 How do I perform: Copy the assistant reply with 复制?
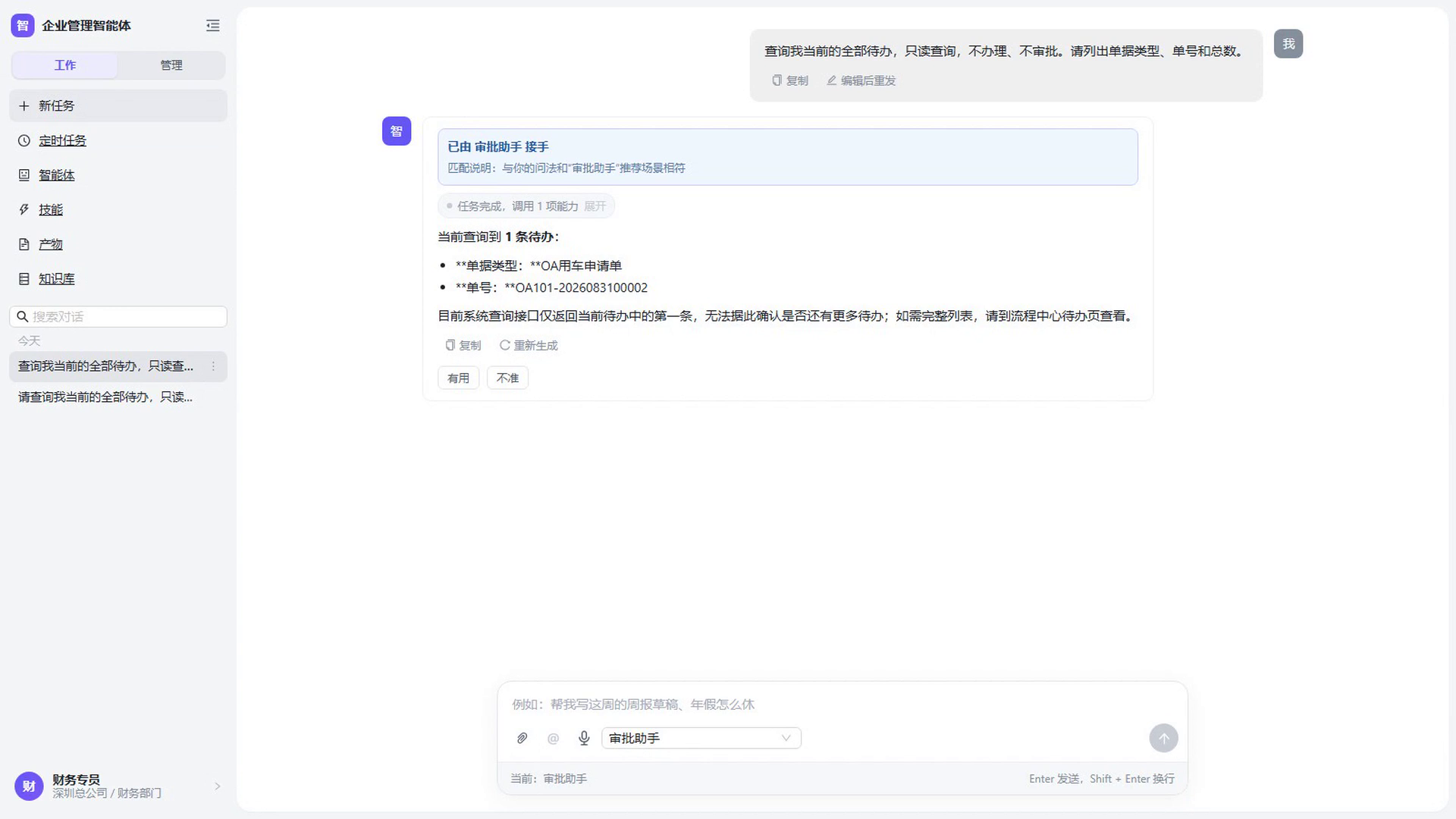click(x=463, y=345)
